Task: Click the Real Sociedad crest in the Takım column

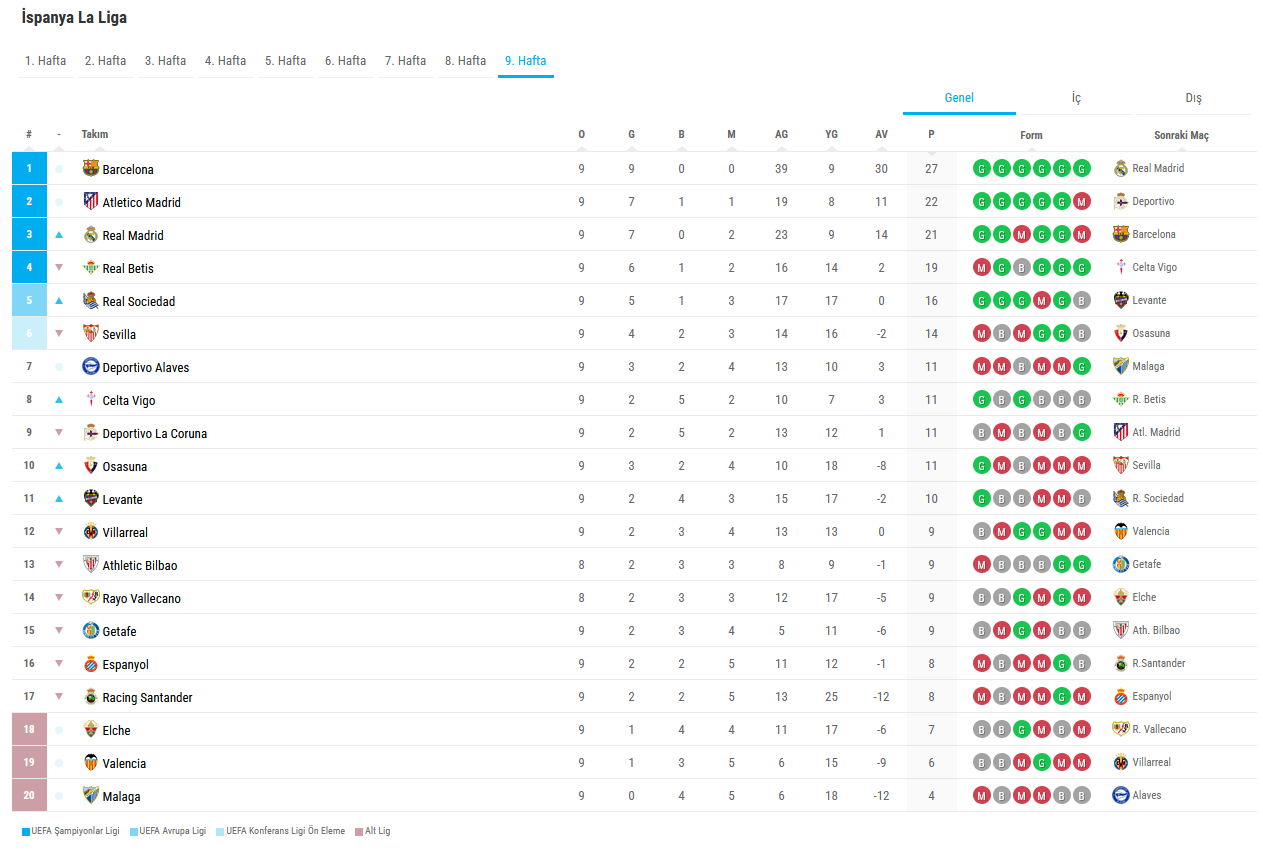Action: point(91,300)
